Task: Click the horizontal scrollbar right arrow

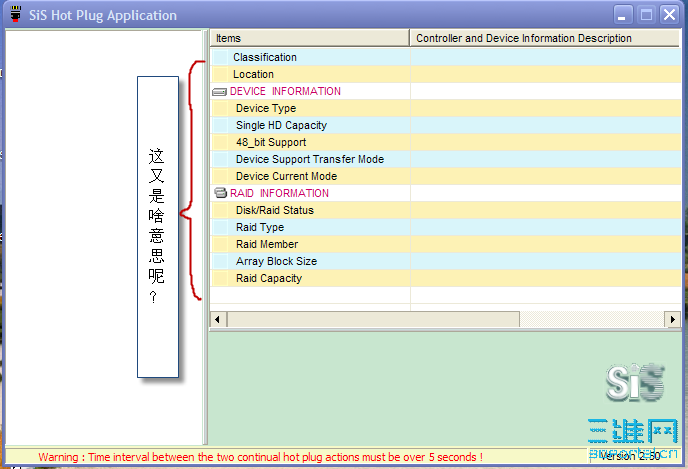Action: (673, 319)
